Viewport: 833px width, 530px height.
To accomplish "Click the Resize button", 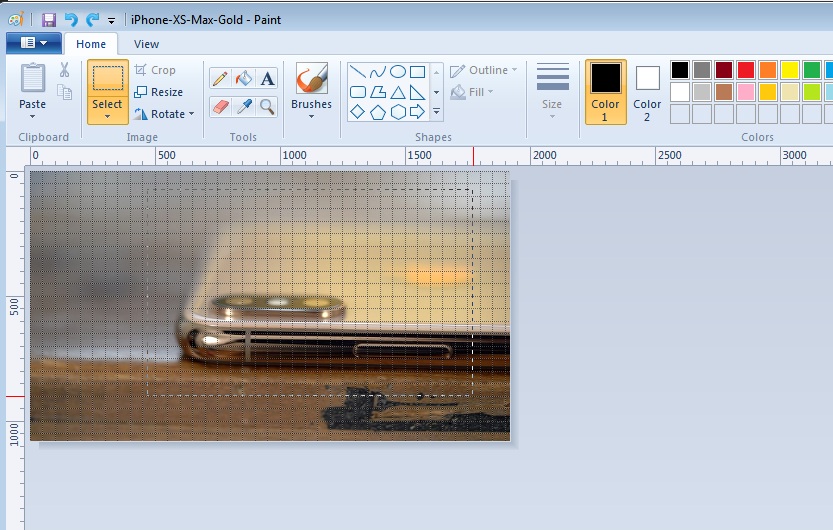I will [x=159, y=92].
